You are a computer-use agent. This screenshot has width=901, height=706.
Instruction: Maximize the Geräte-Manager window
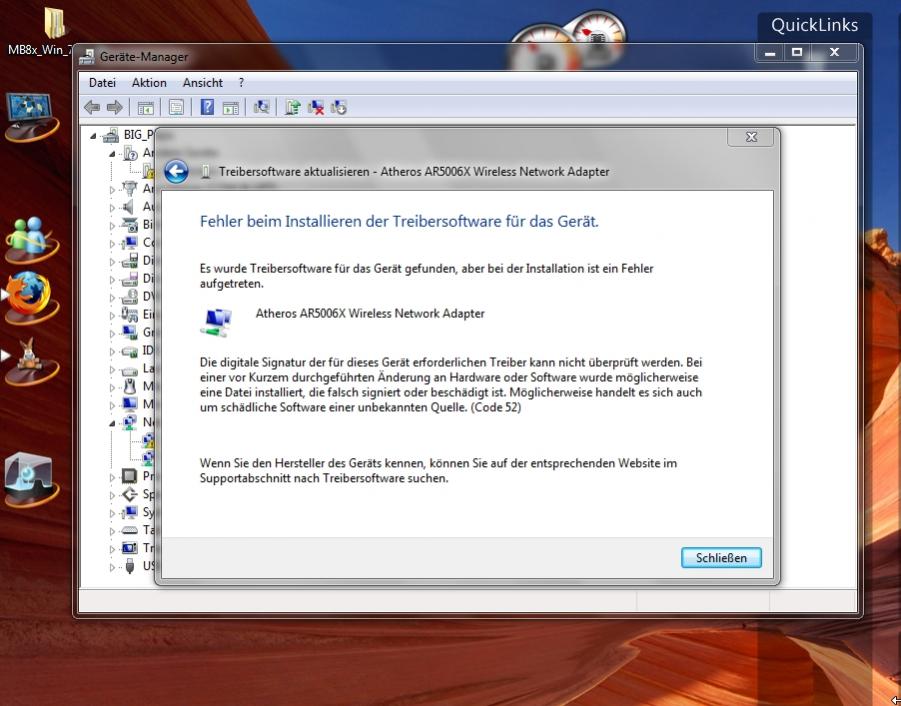[x=796, y=52]
